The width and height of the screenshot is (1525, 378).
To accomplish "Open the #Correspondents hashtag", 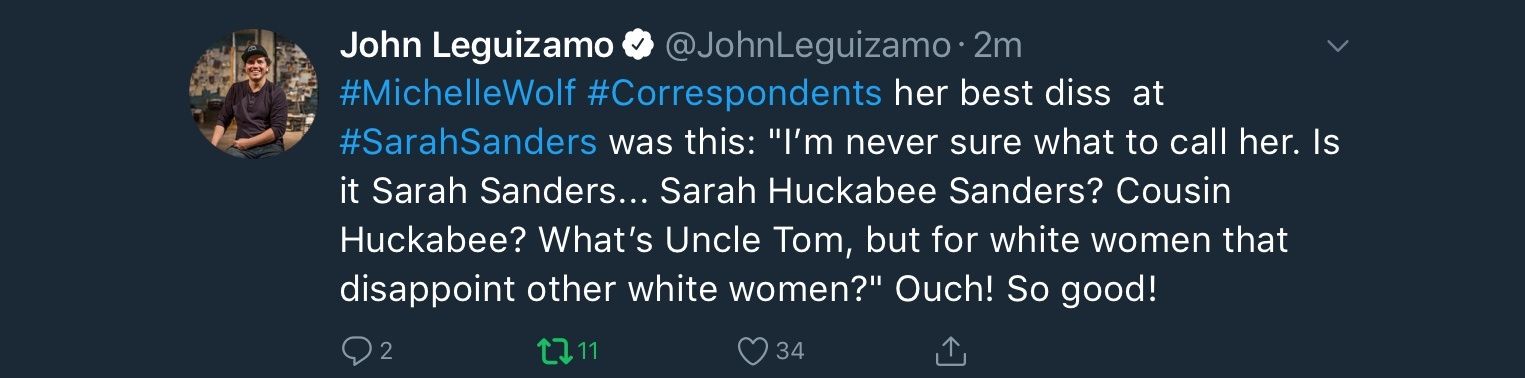I will [735, 94].
